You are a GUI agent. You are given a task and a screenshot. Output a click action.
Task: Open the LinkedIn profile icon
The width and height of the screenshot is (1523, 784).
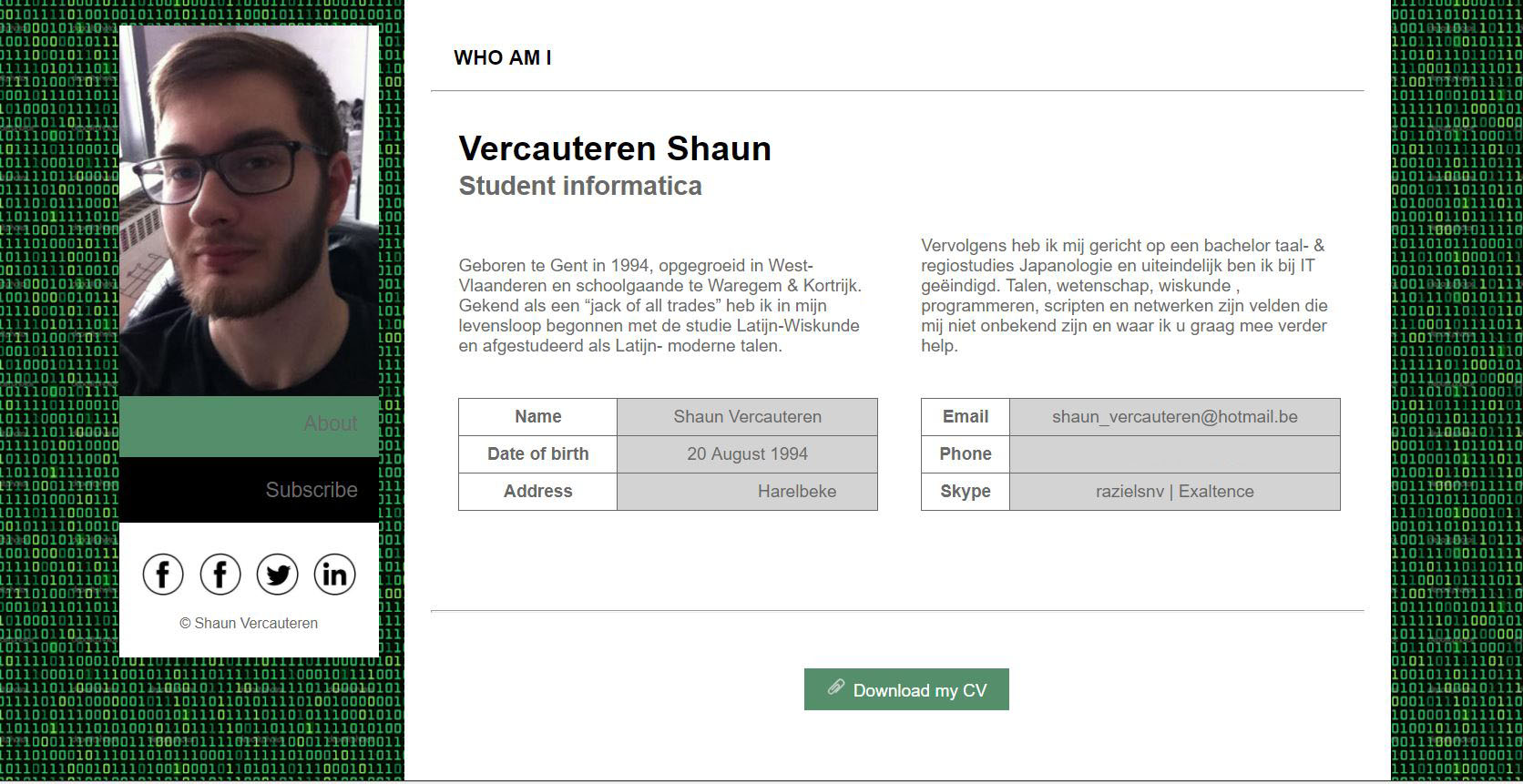coord(334,575)
